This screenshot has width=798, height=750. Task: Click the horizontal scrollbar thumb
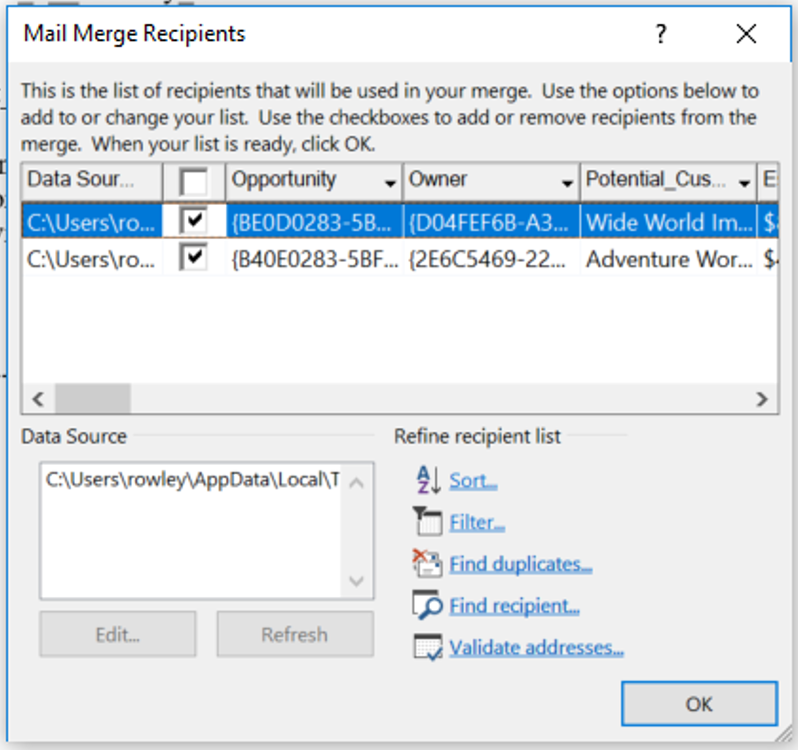click(x=93, y=398)
